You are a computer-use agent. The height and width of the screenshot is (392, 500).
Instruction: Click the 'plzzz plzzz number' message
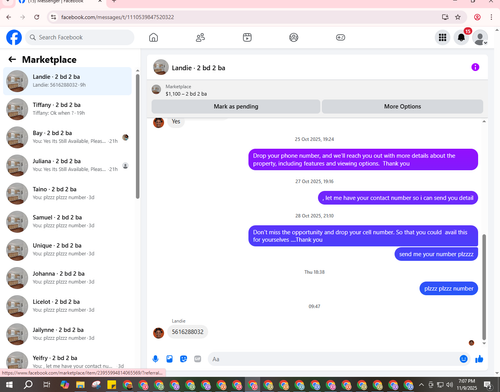449,289
